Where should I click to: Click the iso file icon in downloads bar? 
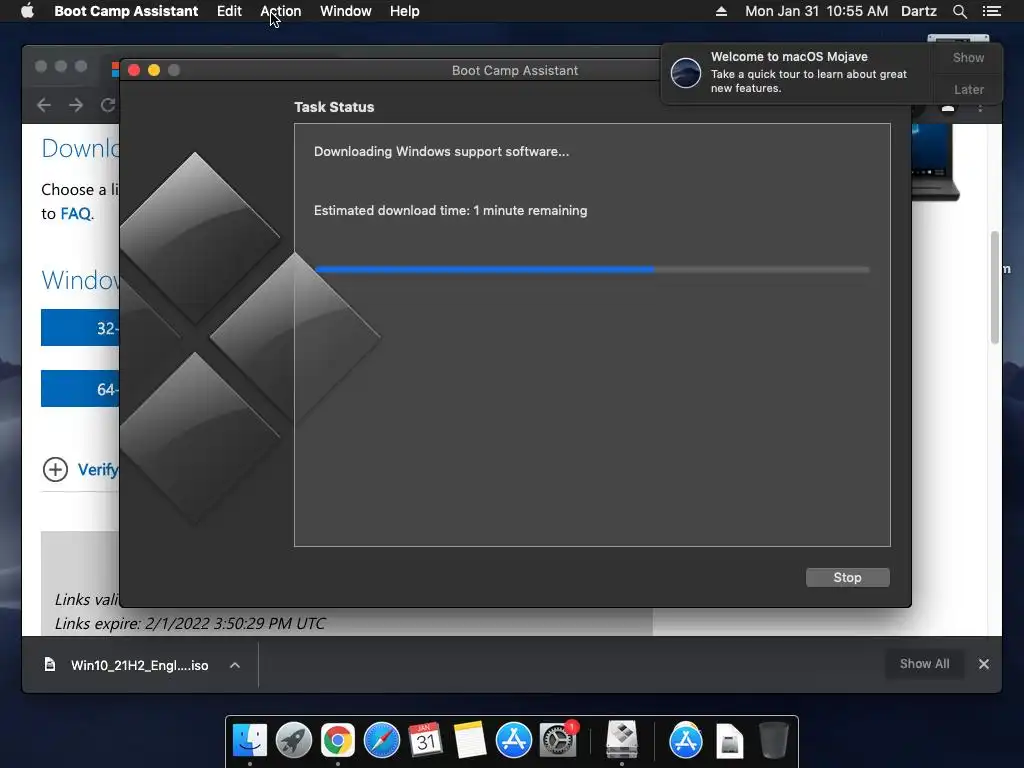pyautogui.click(x=50, y=665)
